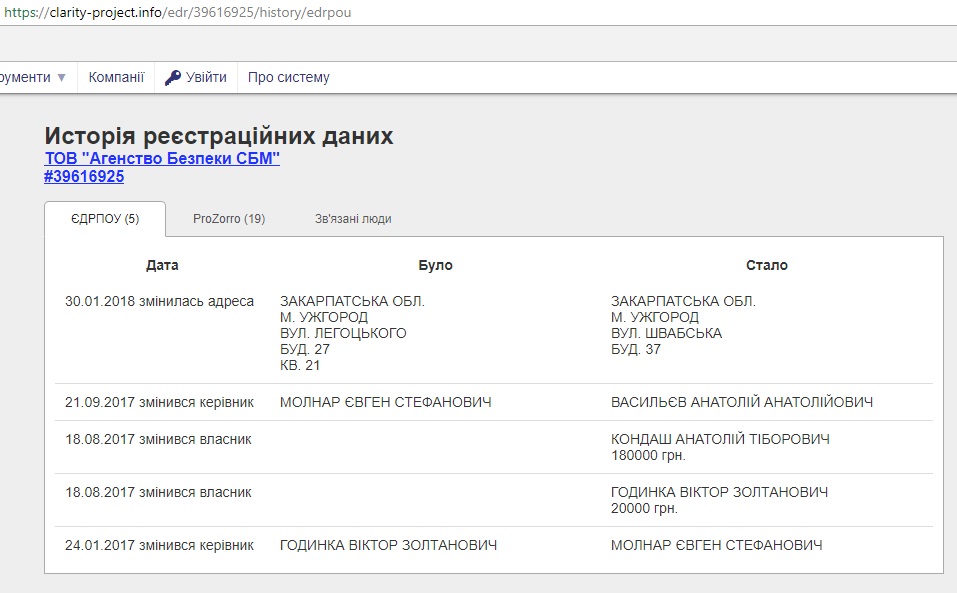Click КОНДАШ АНАТОЛІЙ ТІБОРОВИЧ owner name

coord(720,439)
